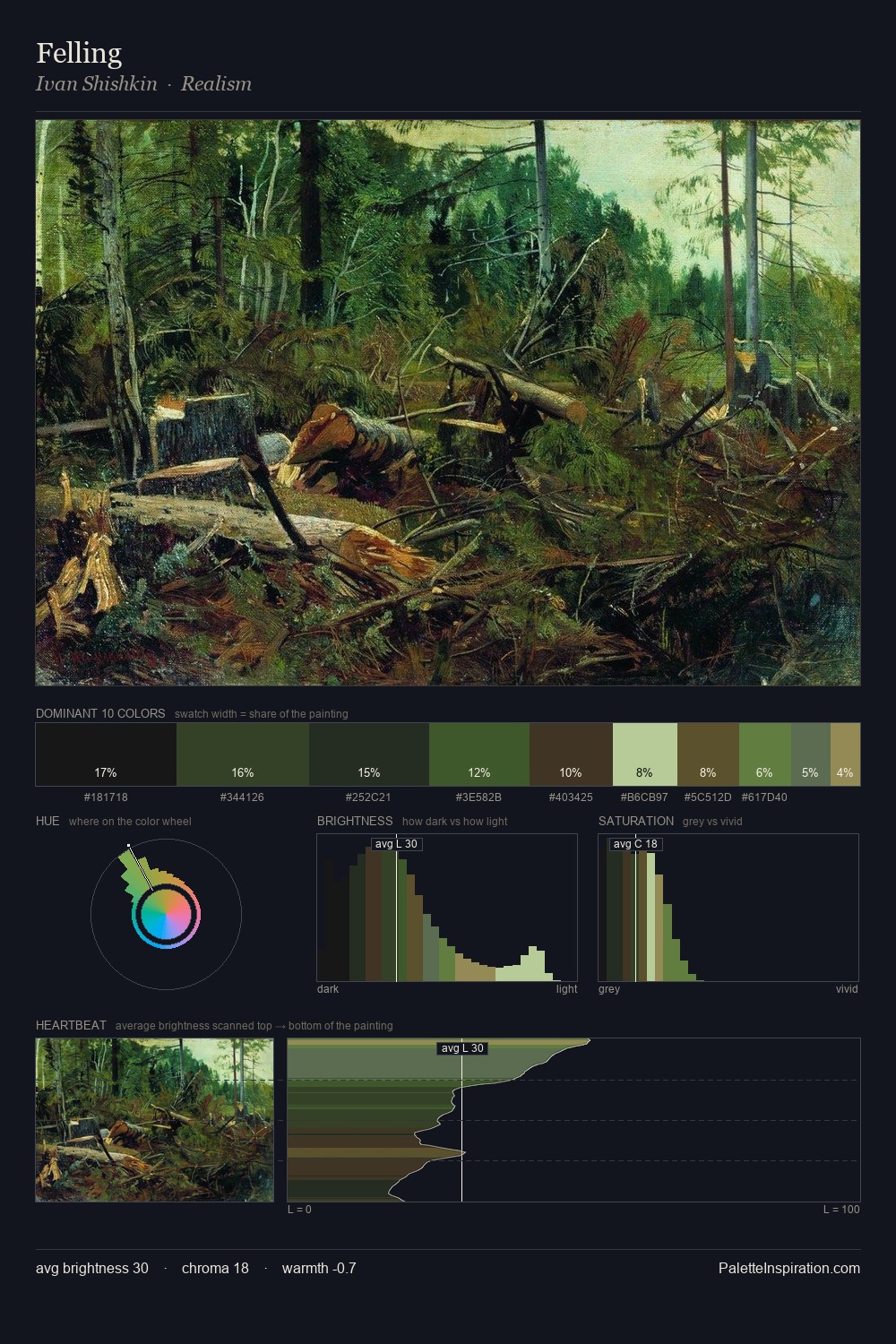
Task: Click the 'dark' brightness axis label
Action: click(x=328, y=989)
